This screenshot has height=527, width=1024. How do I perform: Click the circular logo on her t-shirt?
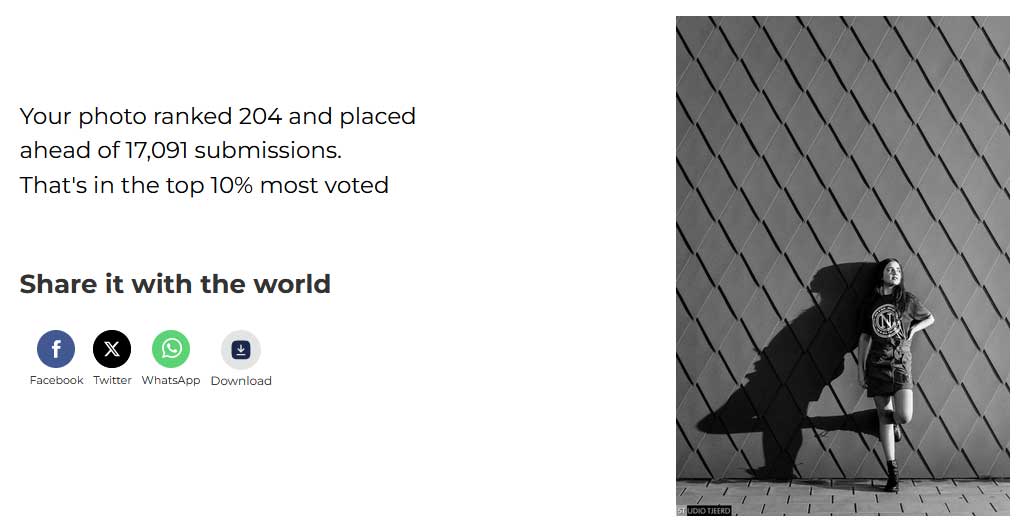tap(886, 322)
